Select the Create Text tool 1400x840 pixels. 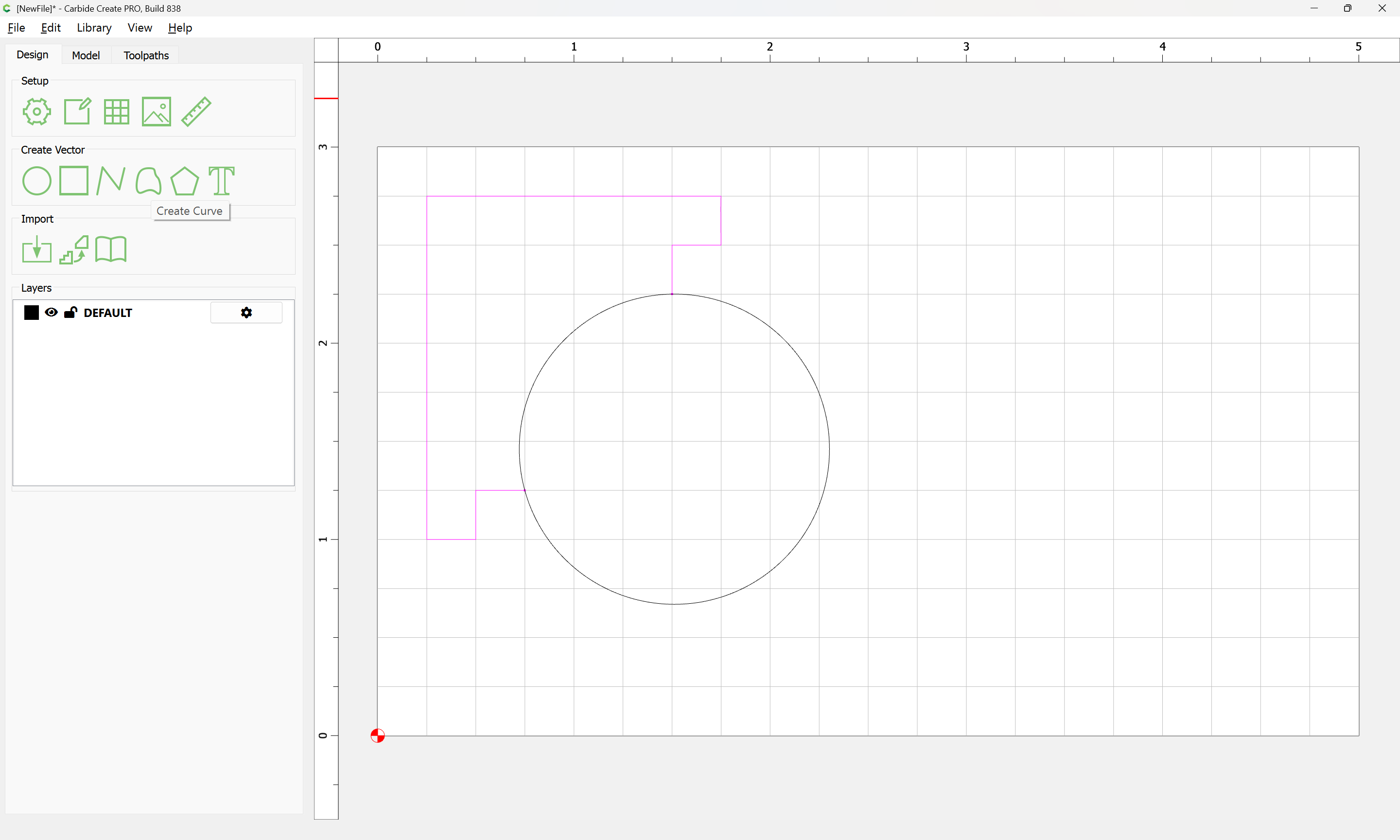click(x=221, y=181)
